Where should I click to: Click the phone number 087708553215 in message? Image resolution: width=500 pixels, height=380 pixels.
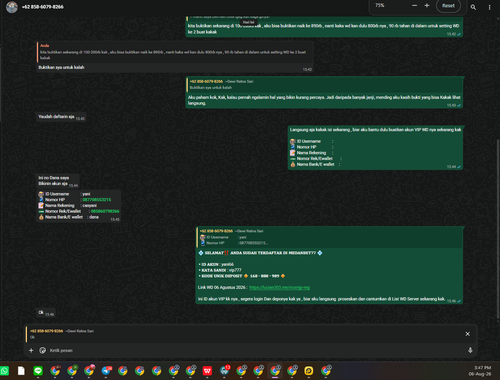pyautogui.click(x=97, y=200)
